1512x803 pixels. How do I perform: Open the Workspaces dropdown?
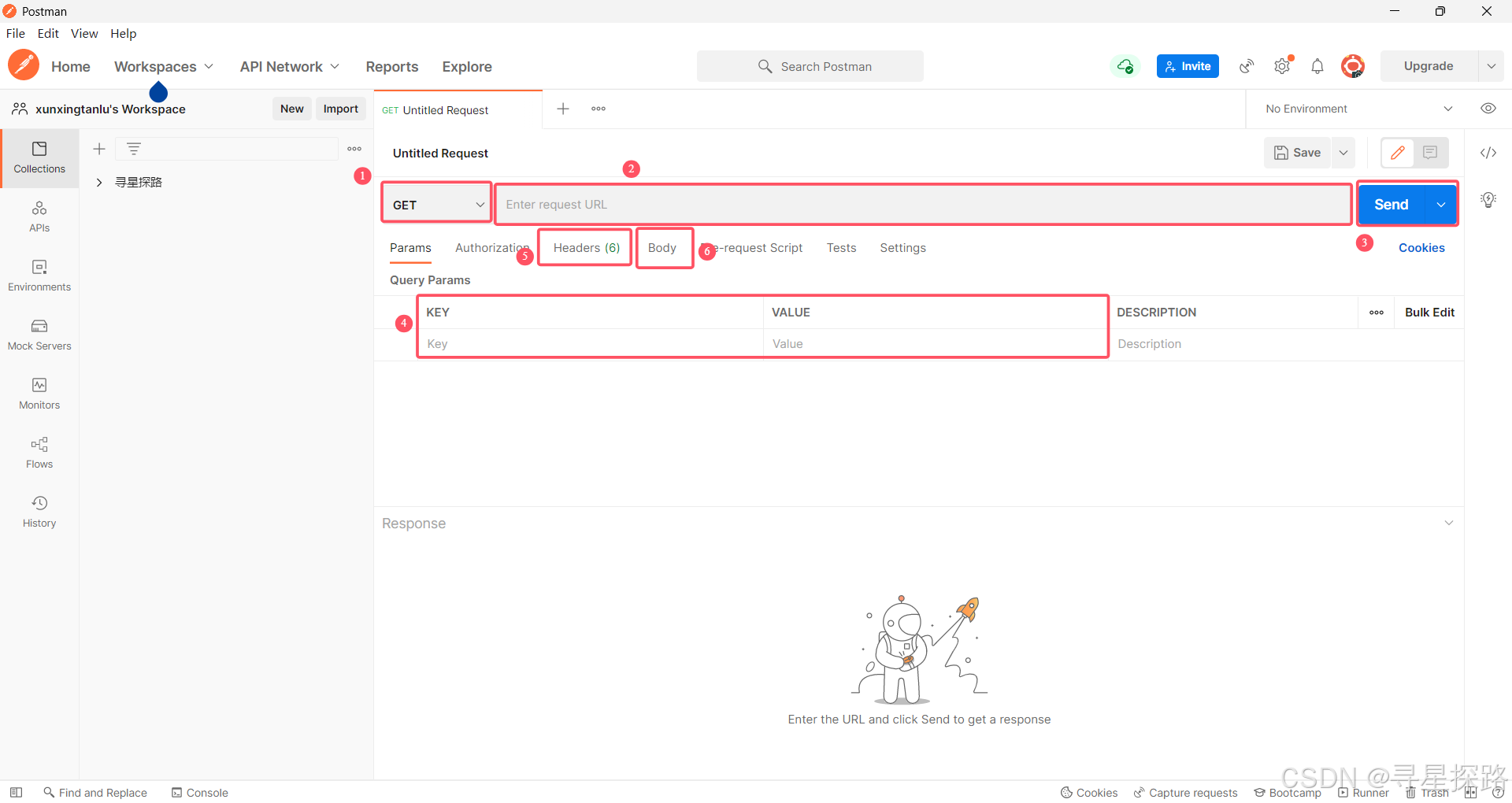164,67
